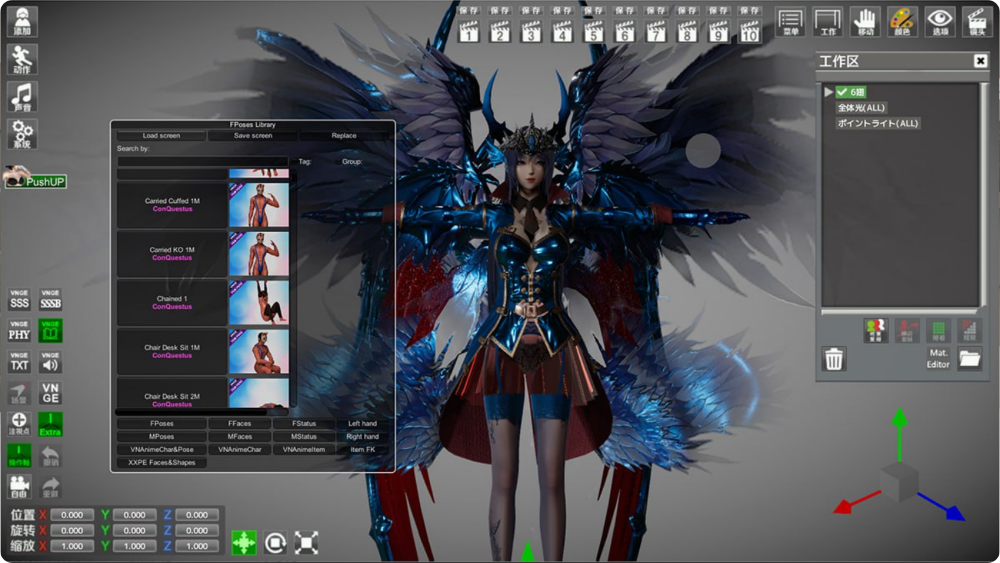Open the VNGE SSSB tool

(x=50, y=300)
